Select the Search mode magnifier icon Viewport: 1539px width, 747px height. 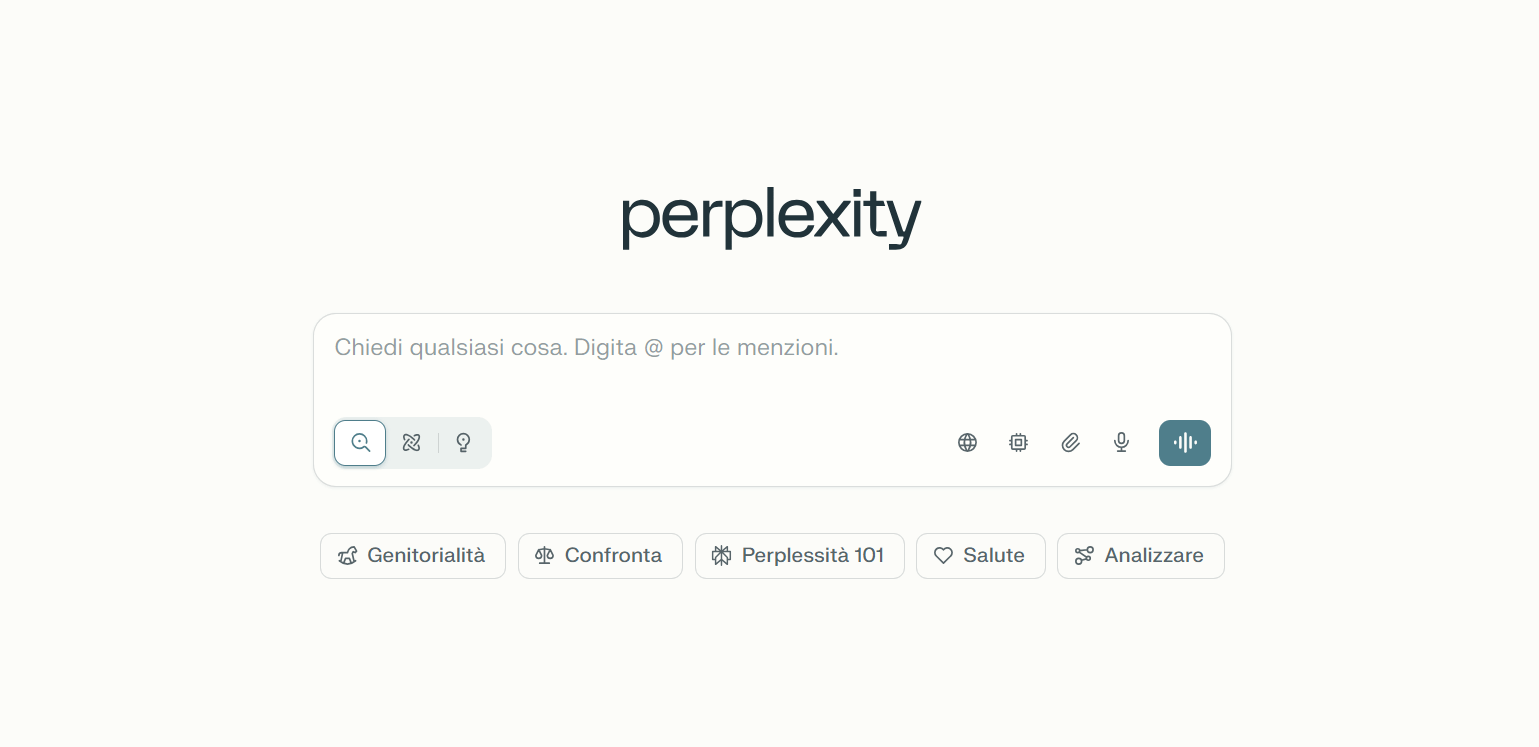(359, 442)
